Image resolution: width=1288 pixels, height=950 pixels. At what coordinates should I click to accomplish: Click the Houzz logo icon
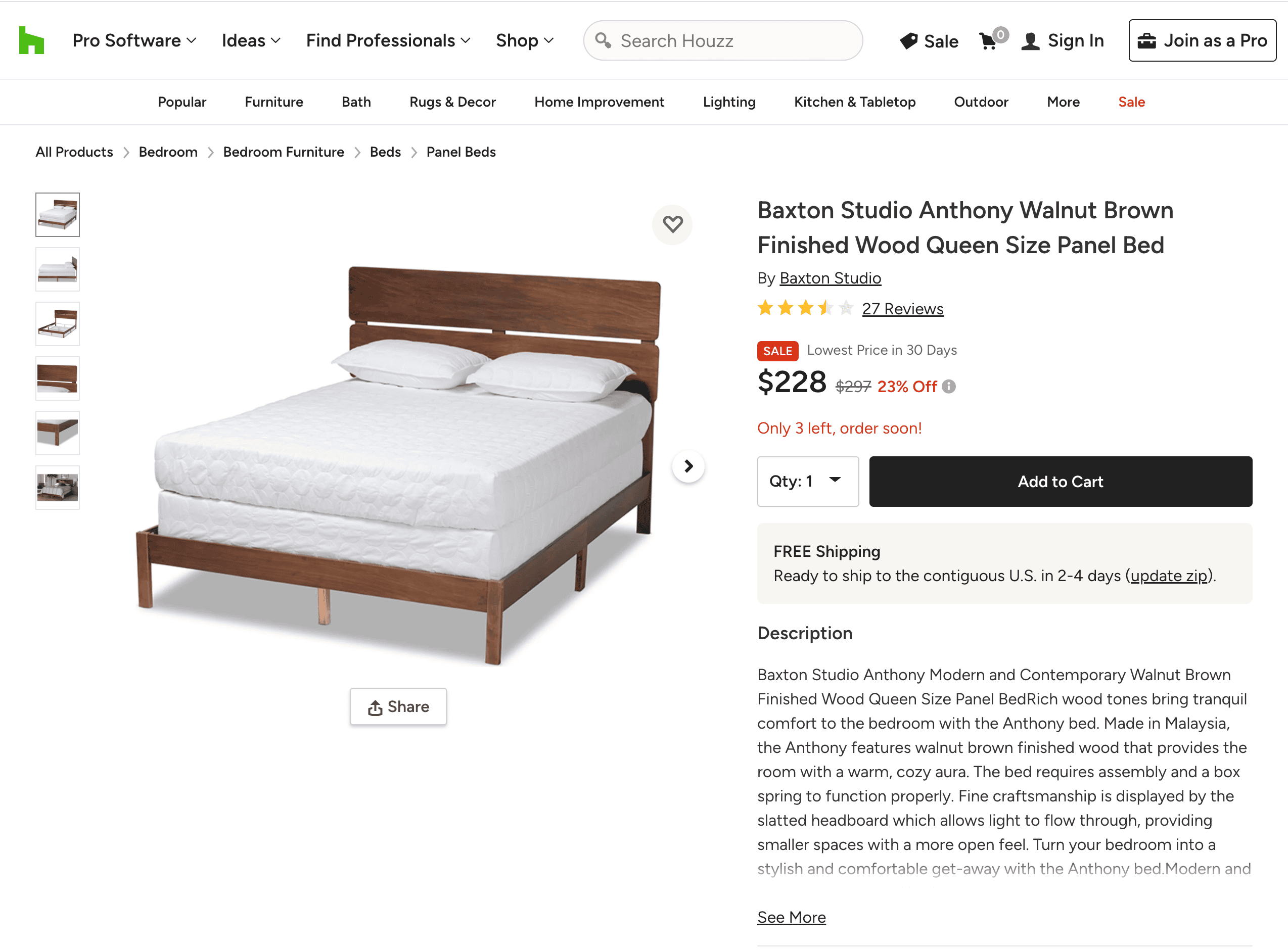[x=31, y=40]
